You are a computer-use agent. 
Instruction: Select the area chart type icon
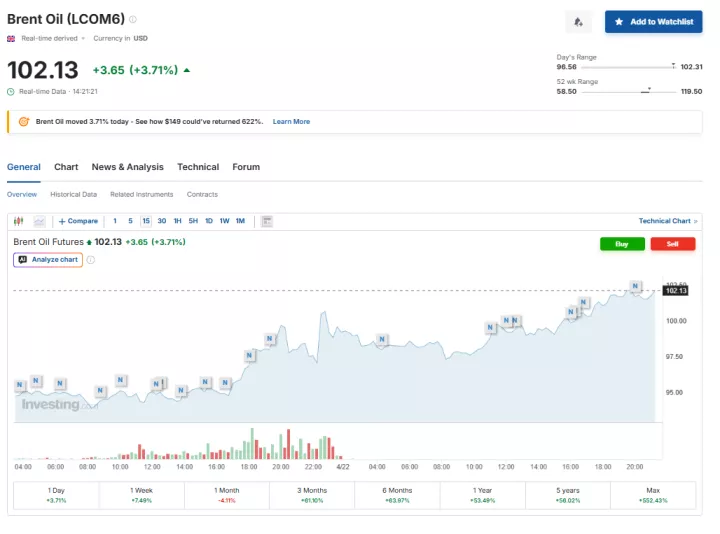coord(39,221)
